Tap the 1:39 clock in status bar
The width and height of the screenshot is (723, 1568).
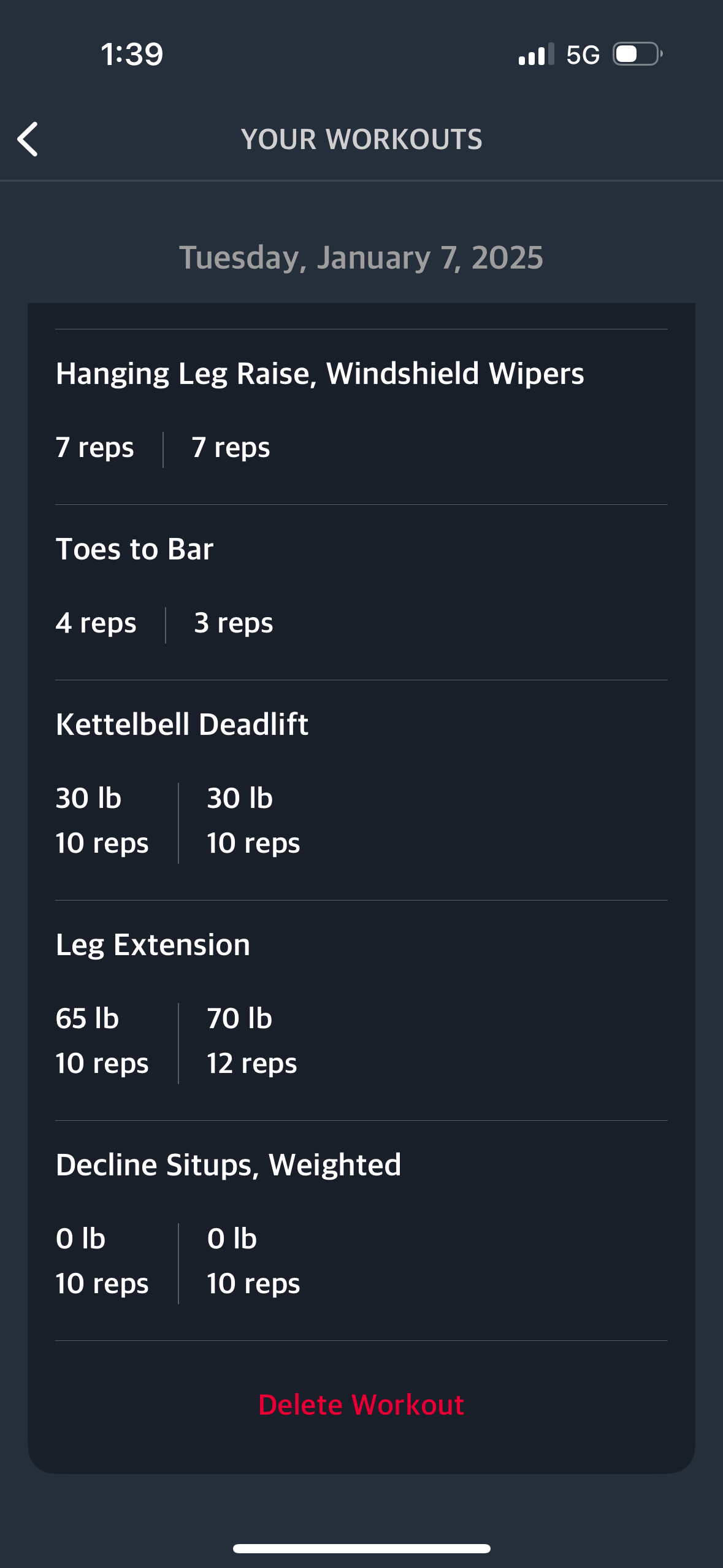pos(132,54)
